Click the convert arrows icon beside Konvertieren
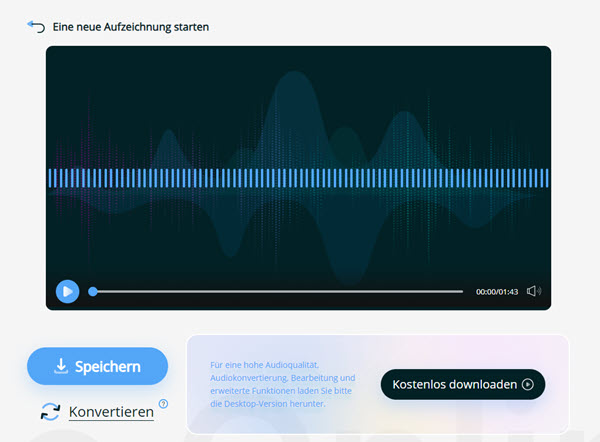 (x=51, y=412)
